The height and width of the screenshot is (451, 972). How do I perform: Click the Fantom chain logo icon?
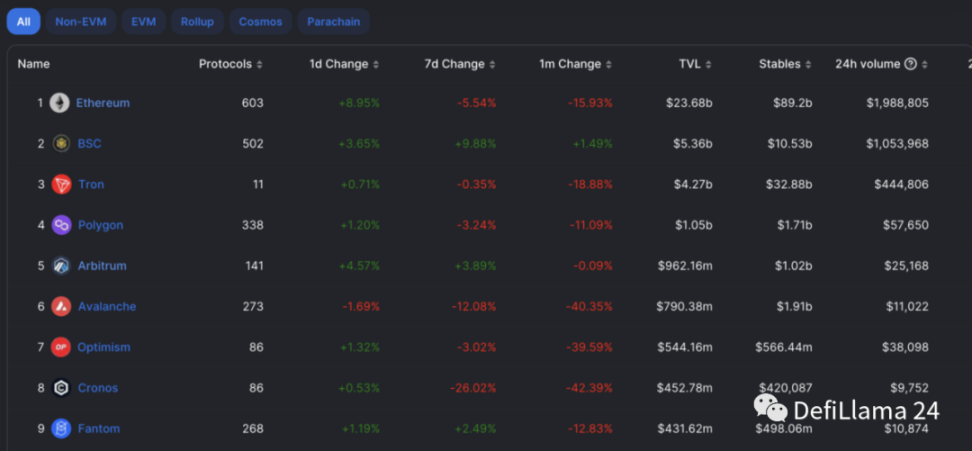click(61, 429)
